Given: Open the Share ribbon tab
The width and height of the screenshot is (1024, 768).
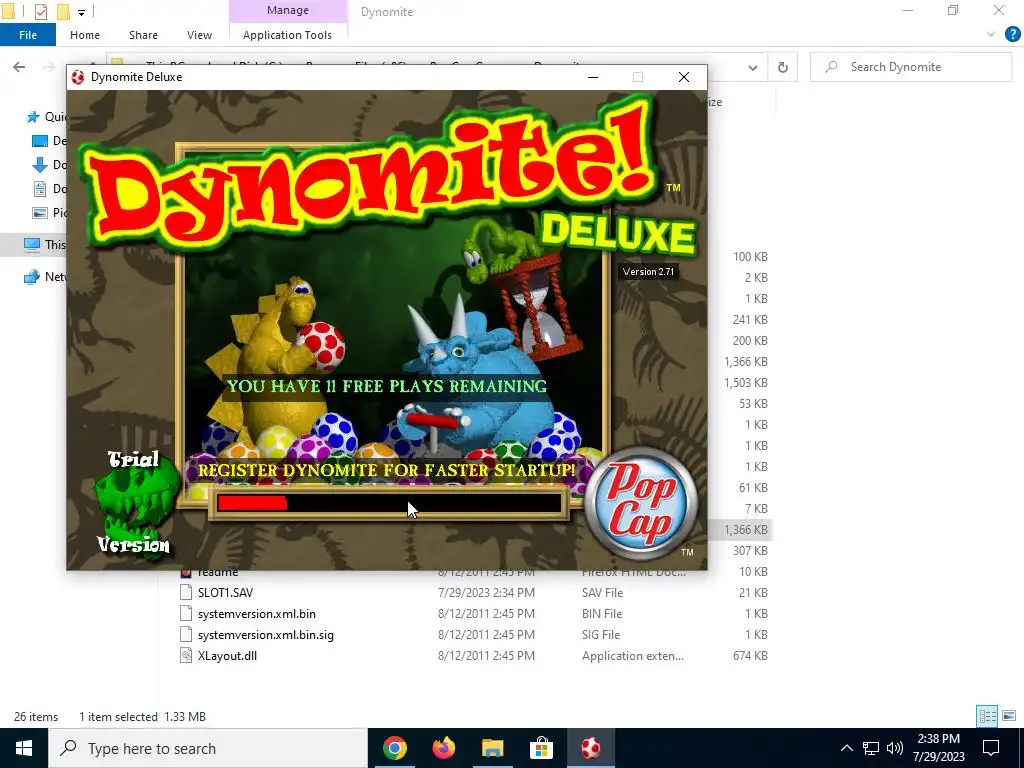Looking at the screenshot, I should (143, 35).
